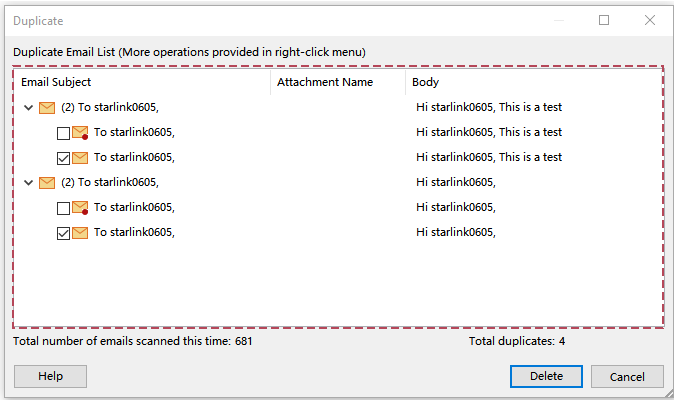Click the Attachment Name column header

[338, 82]
